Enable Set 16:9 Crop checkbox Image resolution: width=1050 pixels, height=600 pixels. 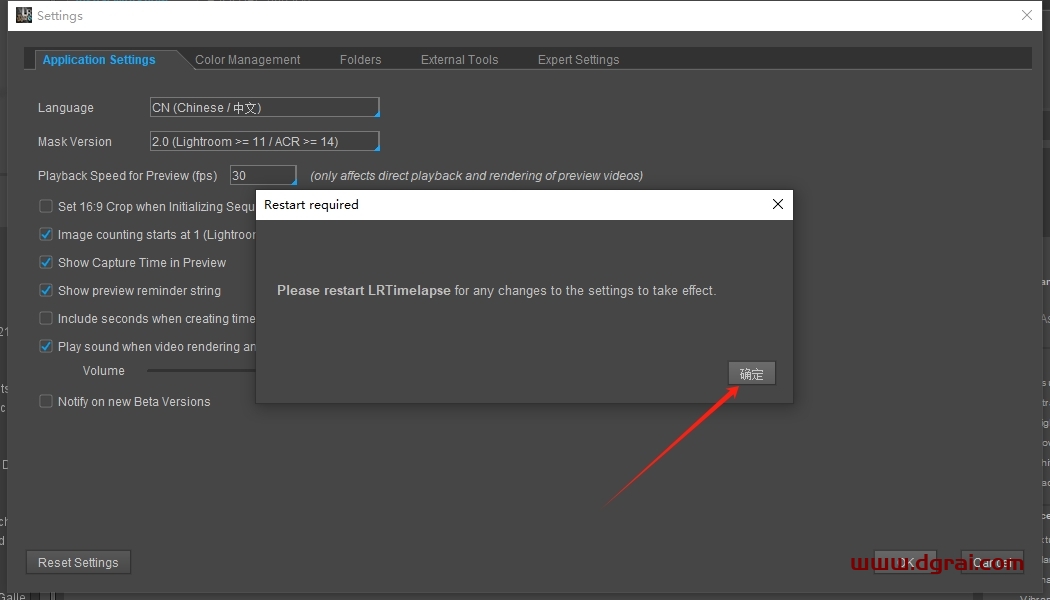[46, 207]
